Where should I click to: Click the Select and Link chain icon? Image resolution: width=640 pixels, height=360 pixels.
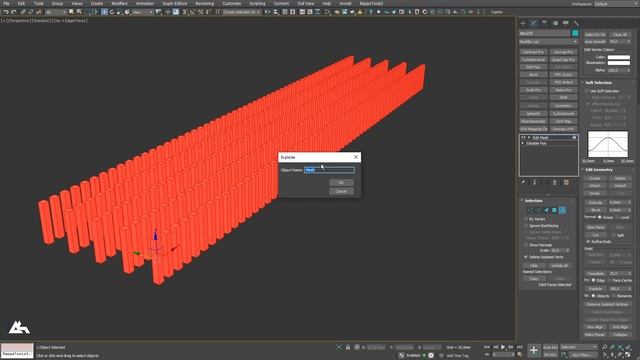click(23, 12)
